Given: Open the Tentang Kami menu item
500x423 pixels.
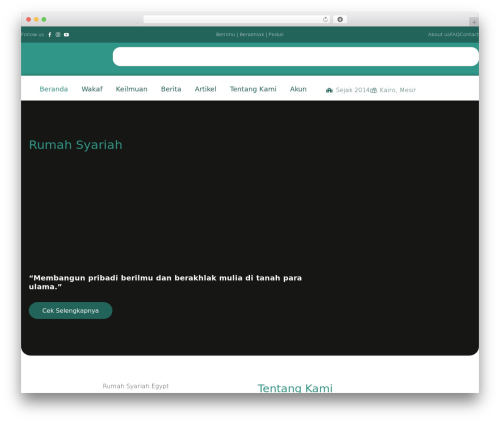Looking at the screenshot, I should click(x=253, y=89).
